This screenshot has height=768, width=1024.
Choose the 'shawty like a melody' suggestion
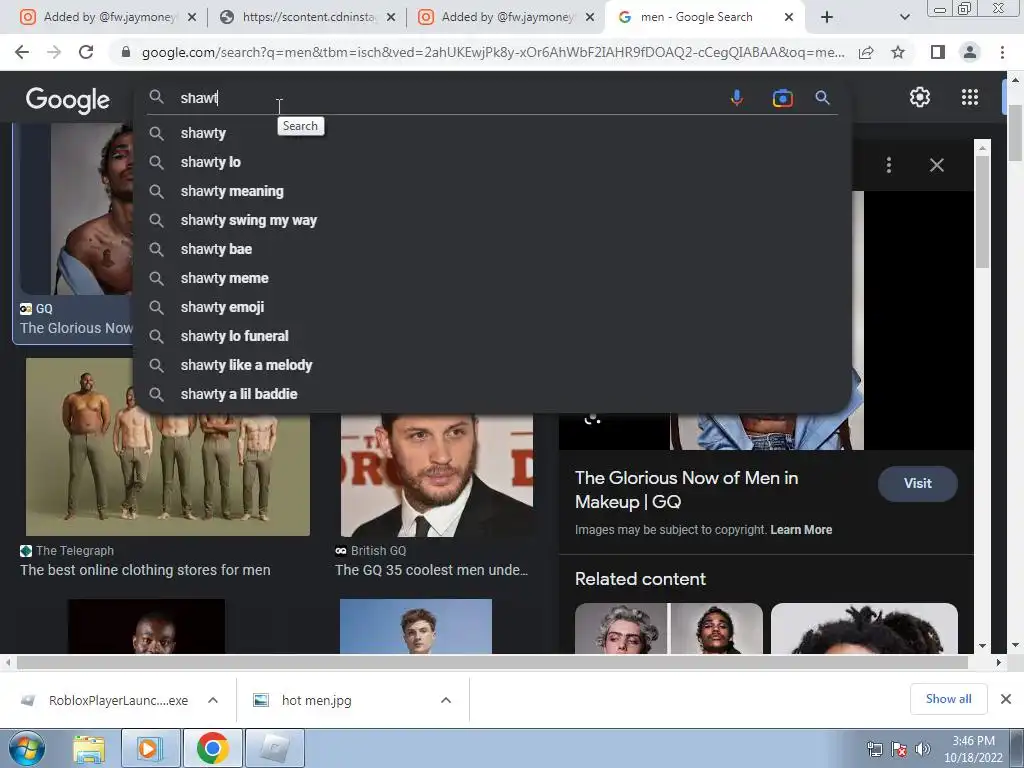click(492, 365)
